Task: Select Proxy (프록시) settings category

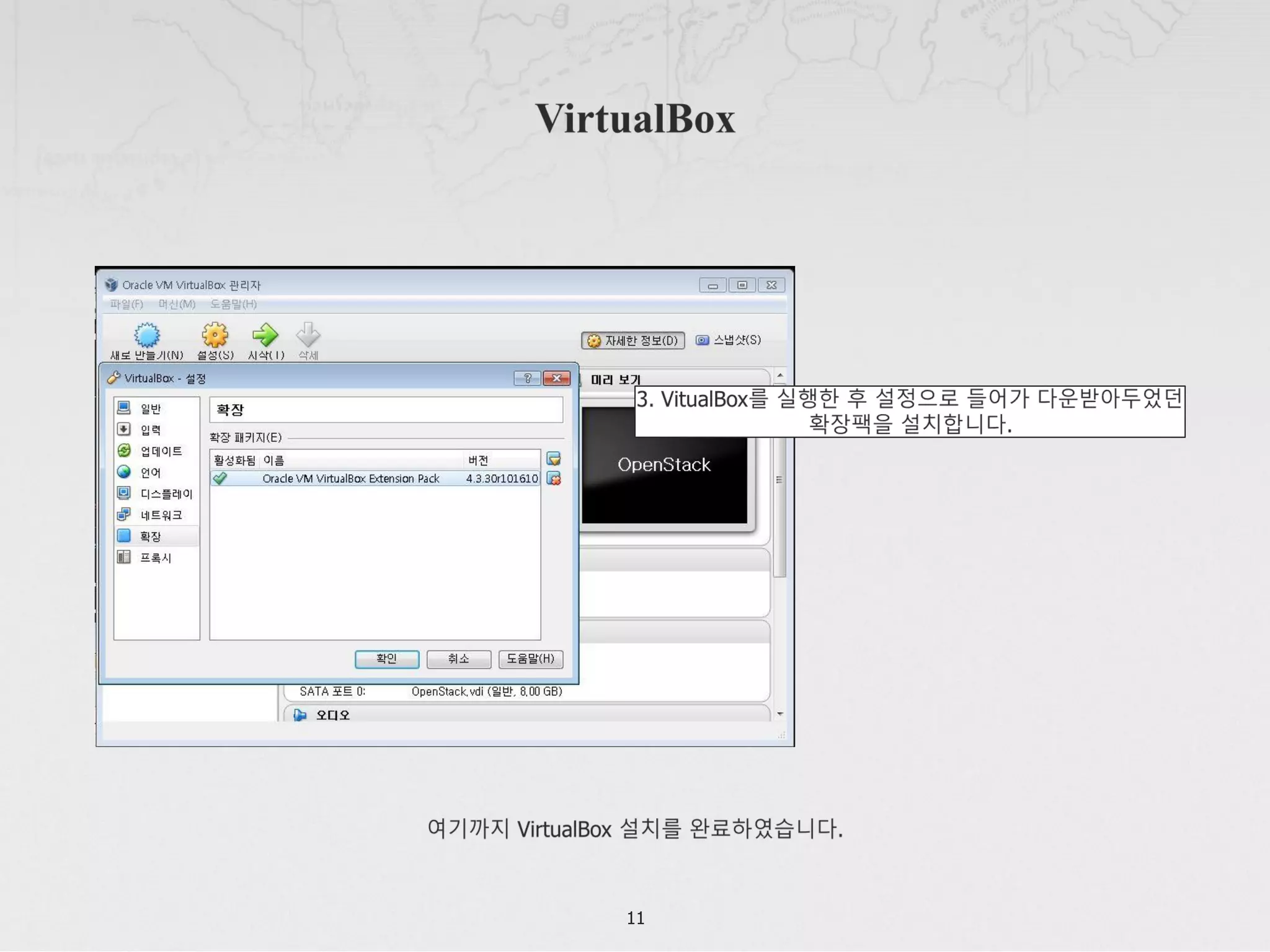Action: pyautogui.click(x=155, y=558)
